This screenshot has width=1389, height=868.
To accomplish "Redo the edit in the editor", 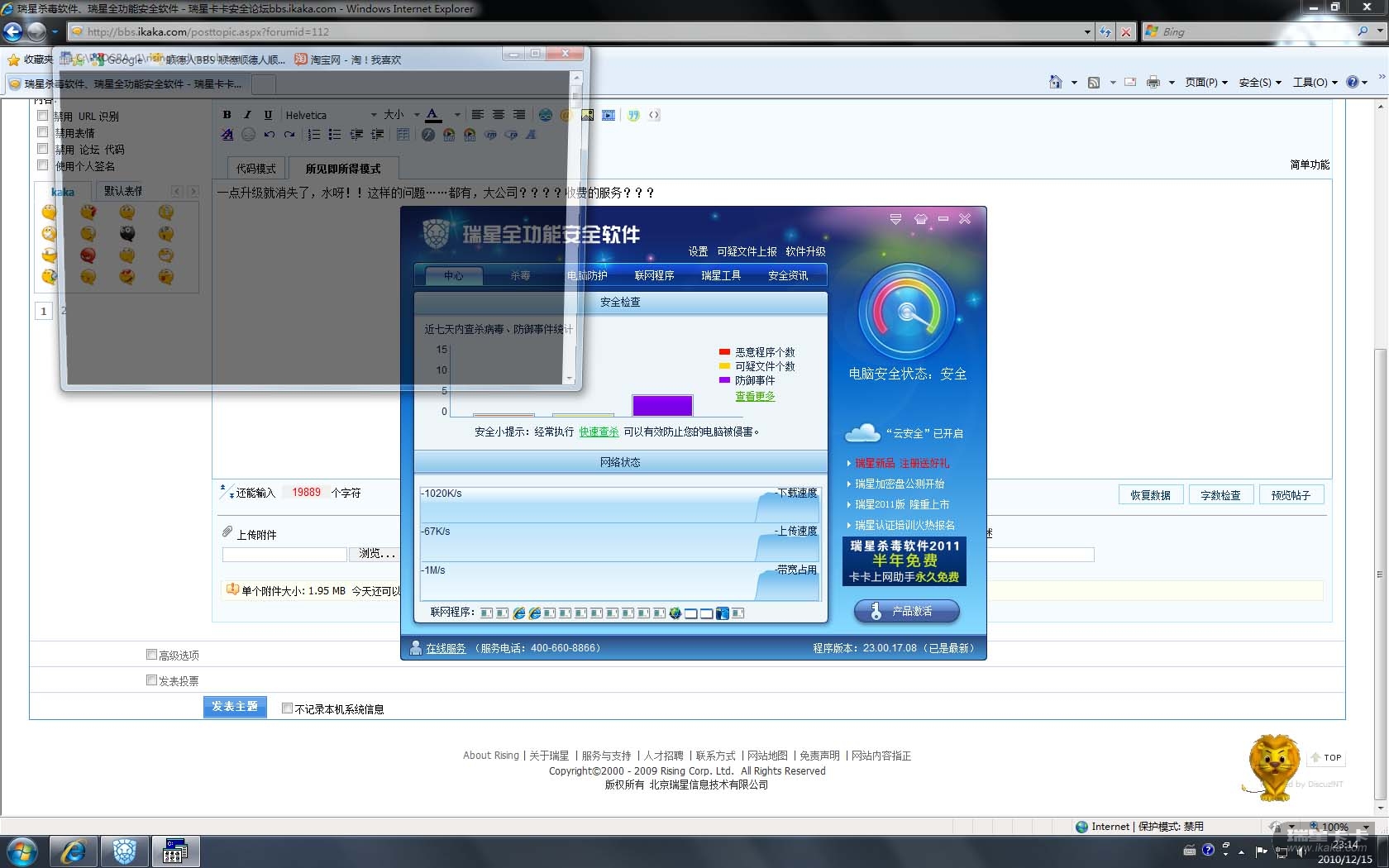I will [x=289, y=134].
